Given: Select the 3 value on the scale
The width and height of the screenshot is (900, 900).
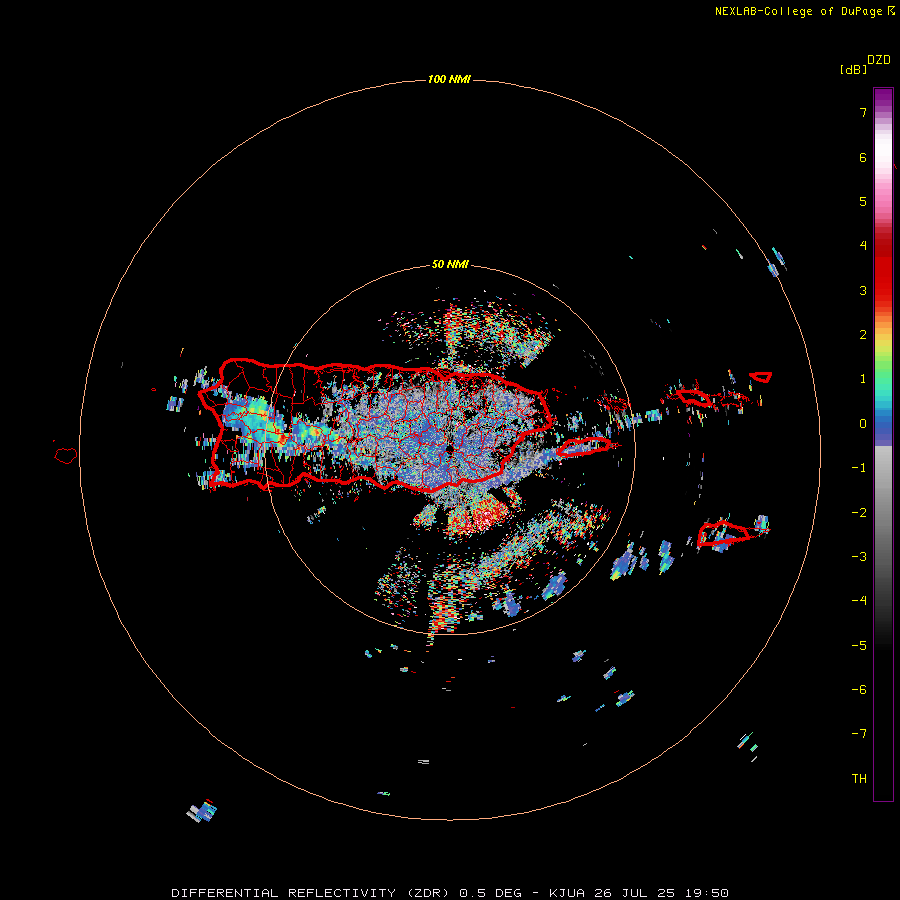Looking at the screenshot, I should [x=863, y=290].
